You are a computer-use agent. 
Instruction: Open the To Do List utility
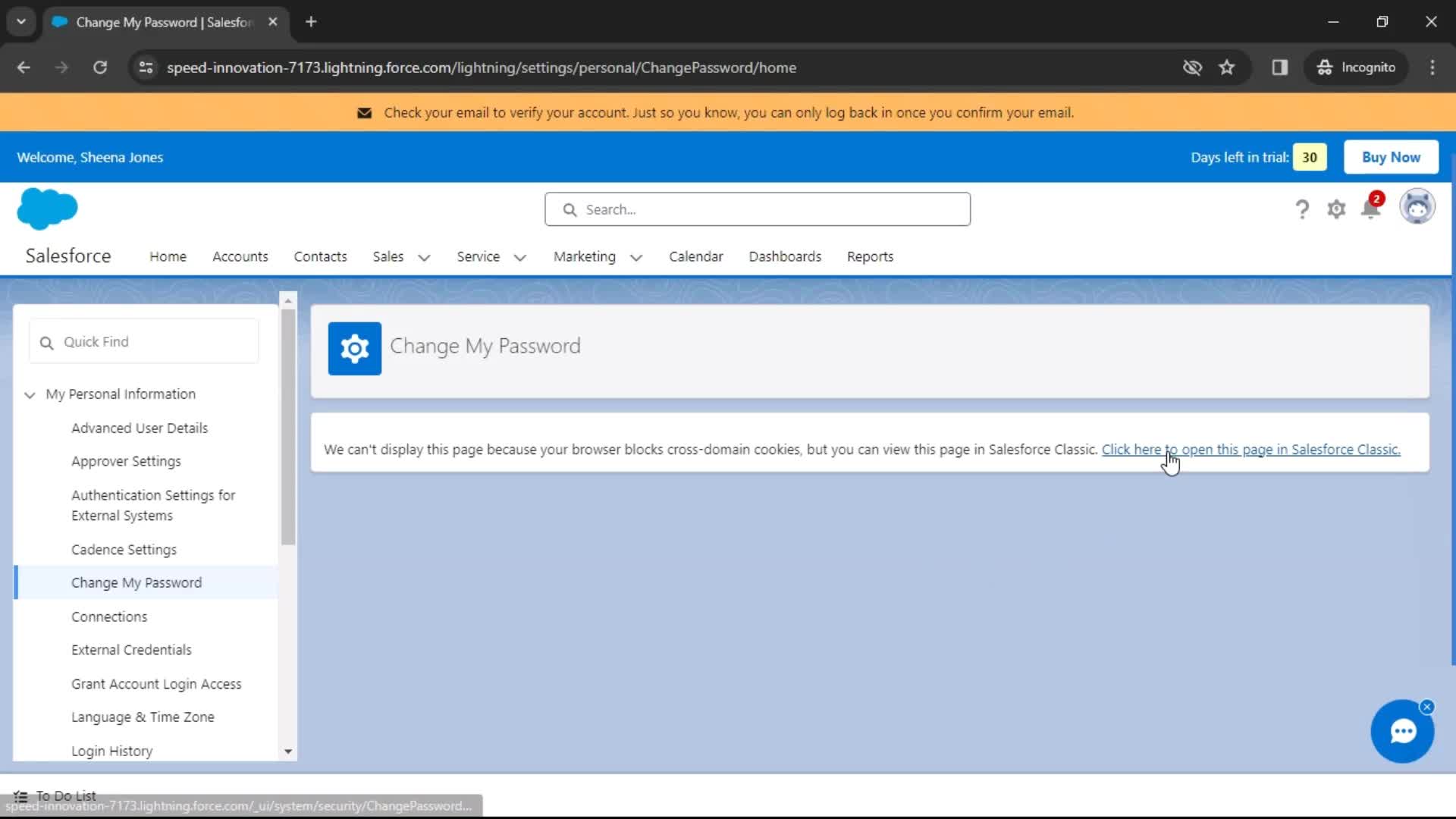click(x=55, y=795)
